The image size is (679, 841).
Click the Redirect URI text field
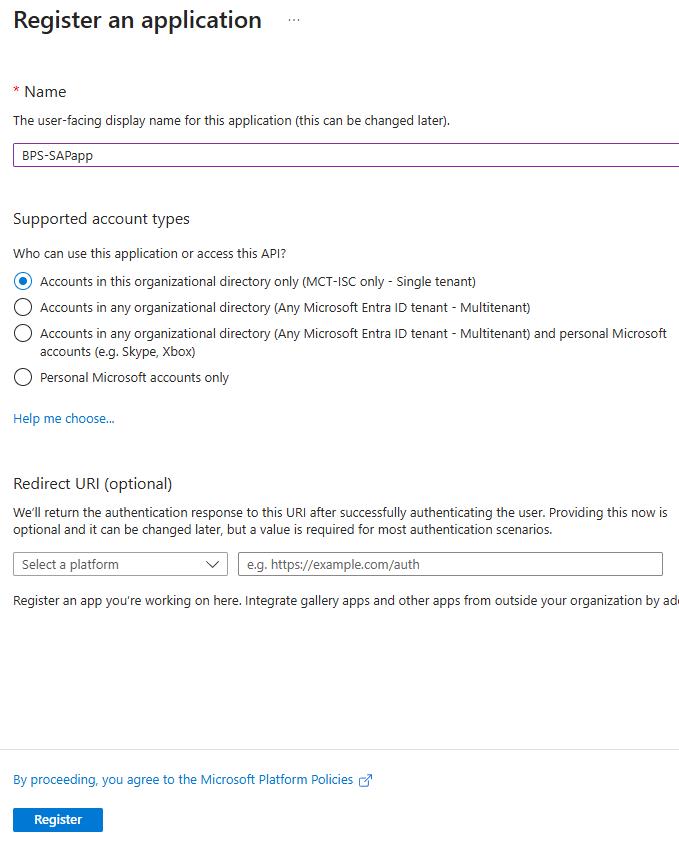click(x=450, y=564)
